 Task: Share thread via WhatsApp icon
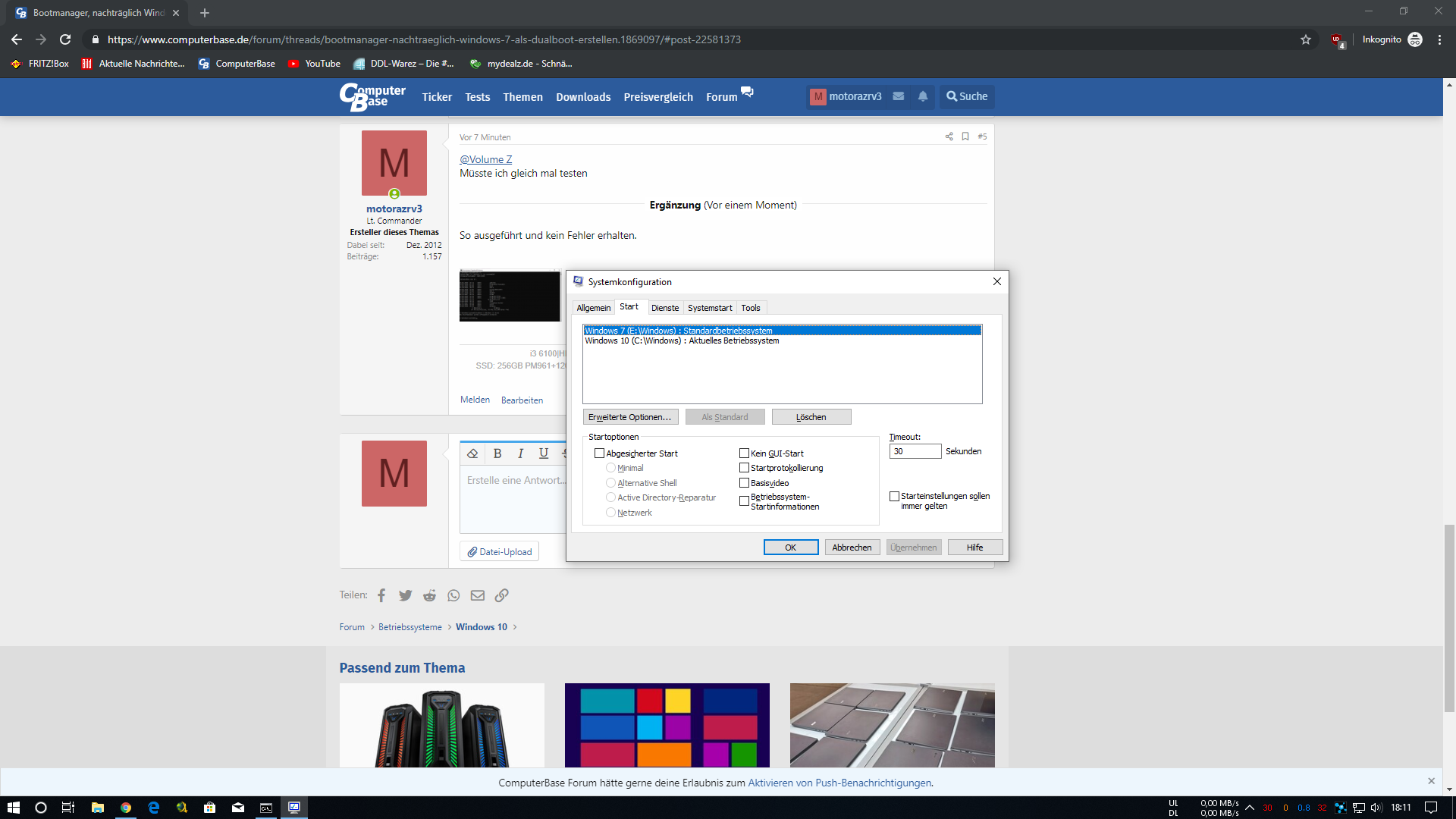pyautogui.click(x=453, y=595)
